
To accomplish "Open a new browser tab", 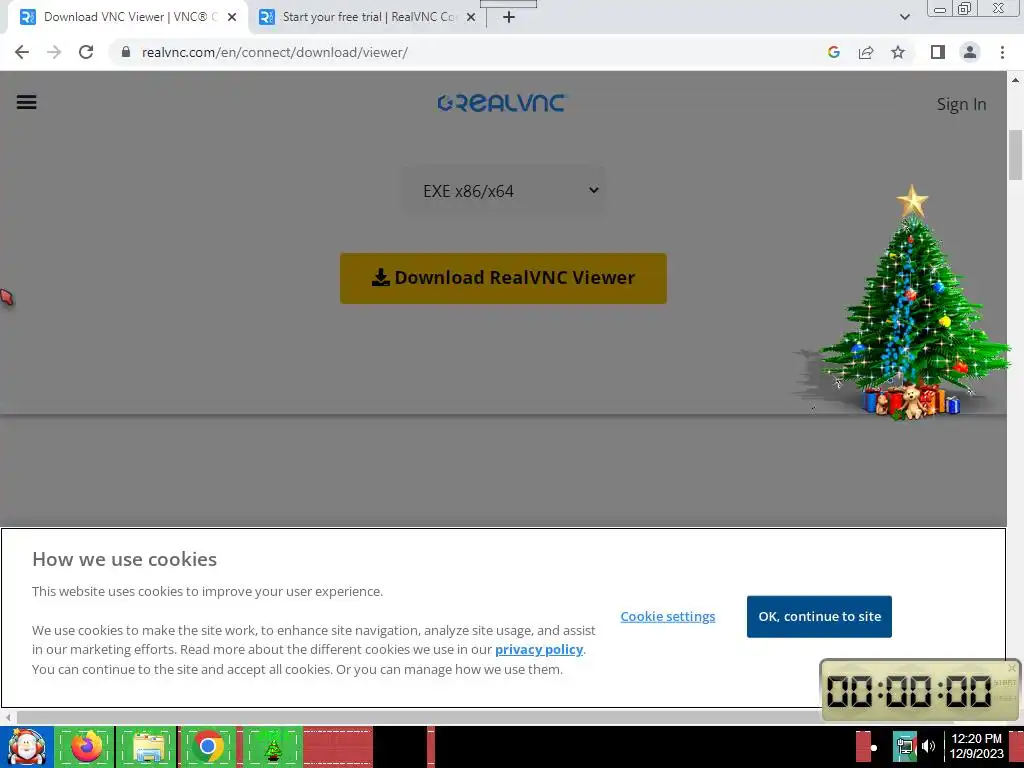I will tap(509, 17).
